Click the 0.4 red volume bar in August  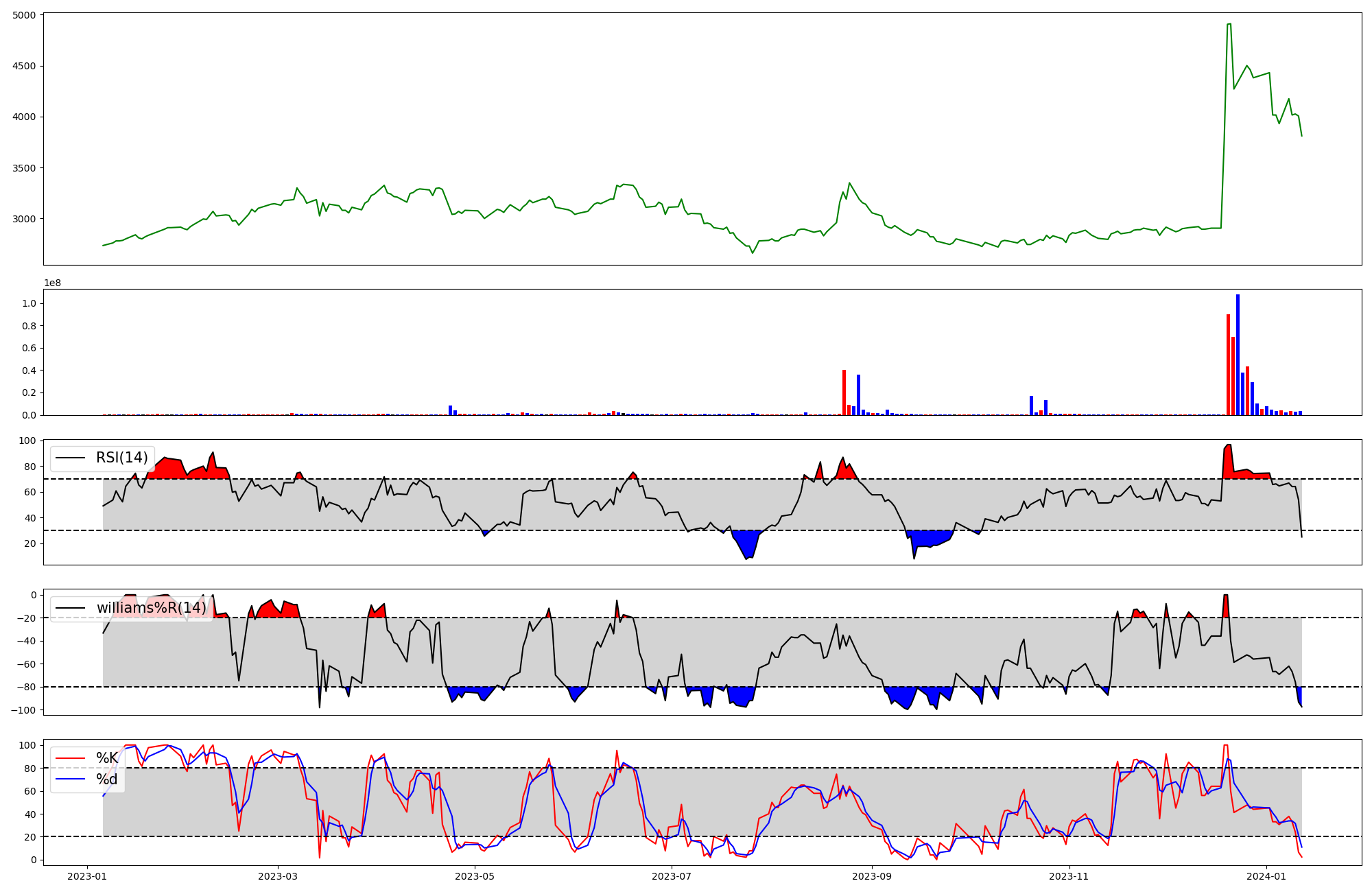point(844,392)
